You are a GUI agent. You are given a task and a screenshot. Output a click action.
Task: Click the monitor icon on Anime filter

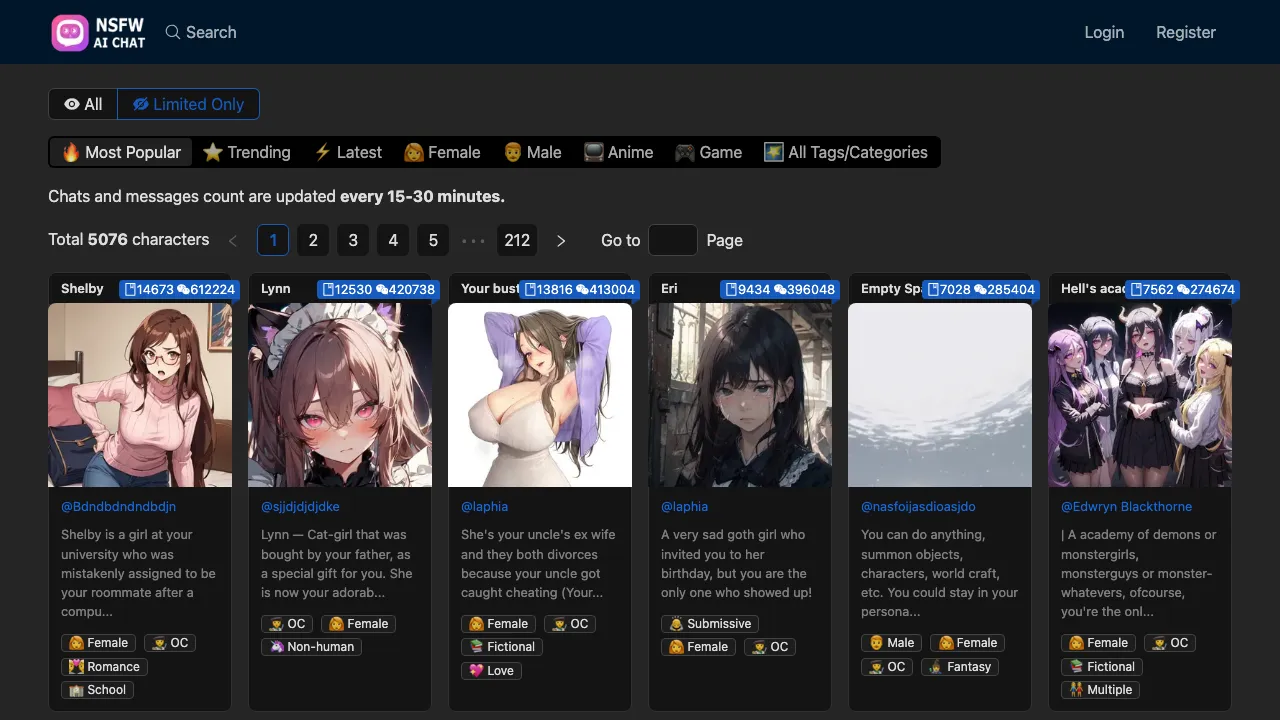coord(594,152)
